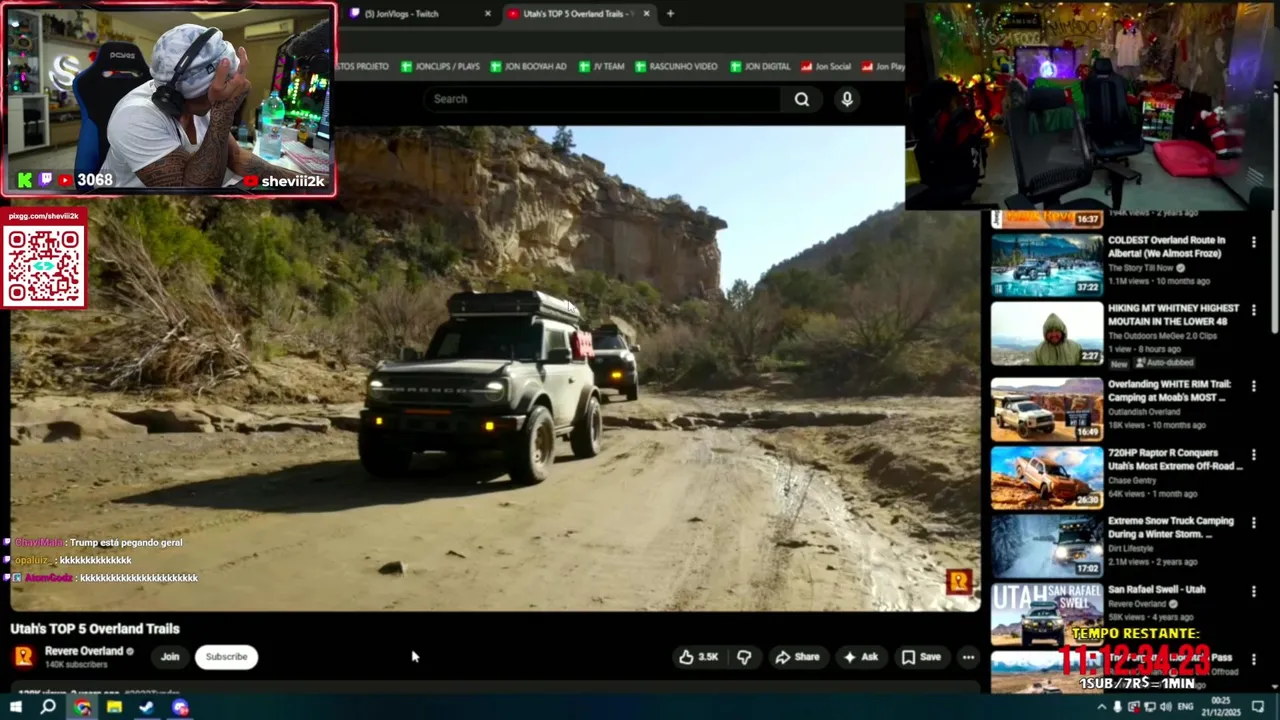Screen dimensions: 1280x720
Task: Click the Chase Gentry channel name
Action: [x=1132, y=480]
